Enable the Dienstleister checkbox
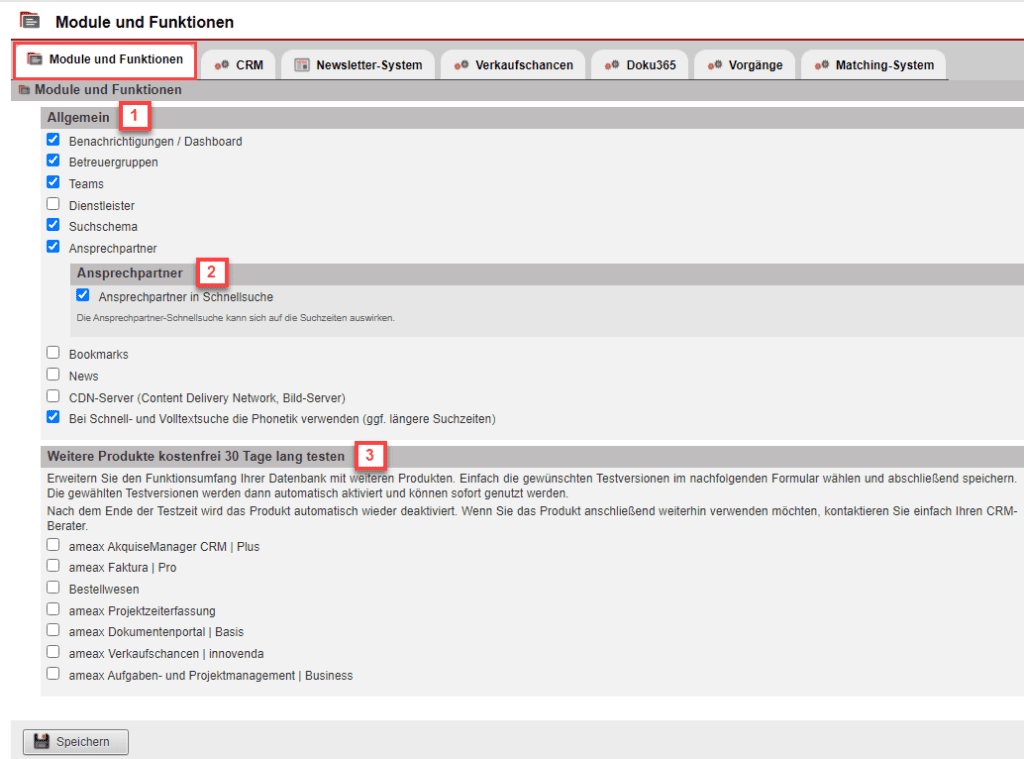This screenshot has height=759, width=1024. (52, 204)
